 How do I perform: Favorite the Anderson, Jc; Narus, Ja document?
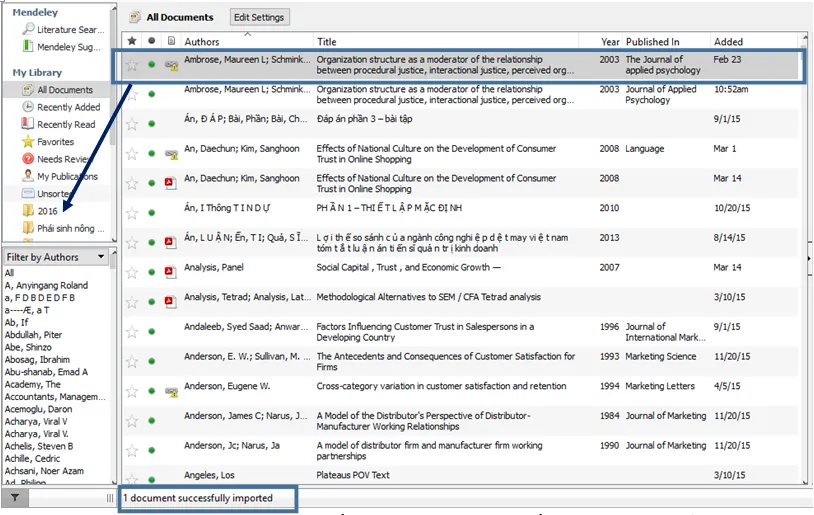132,451
